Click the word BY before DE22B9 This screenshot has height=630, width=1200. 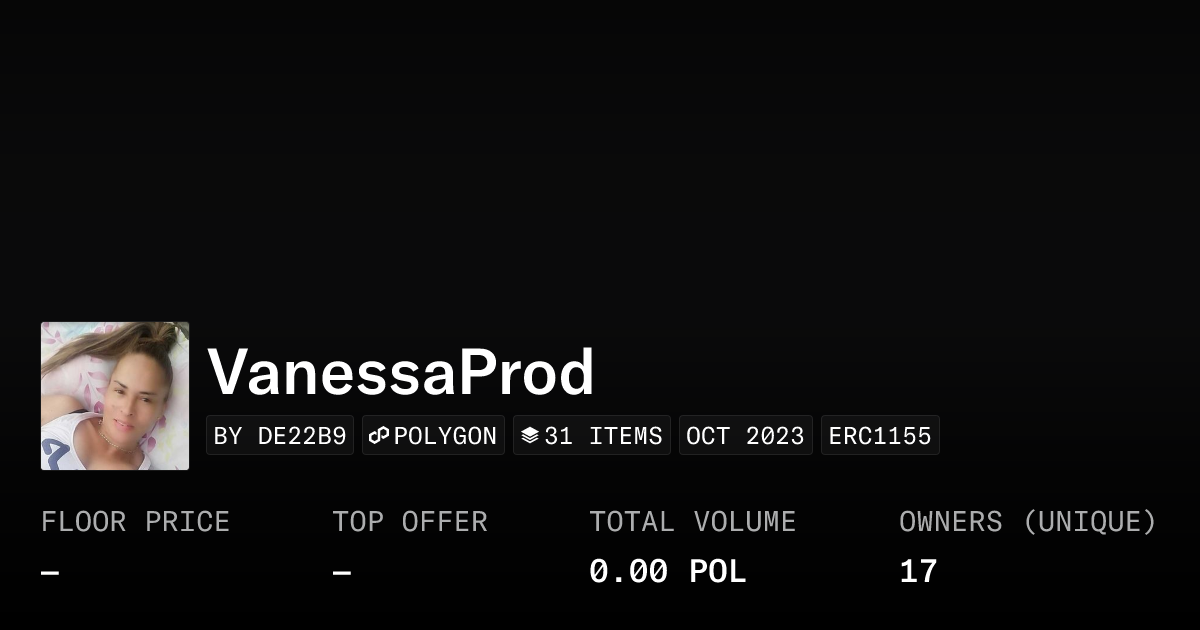click(228, 436)
